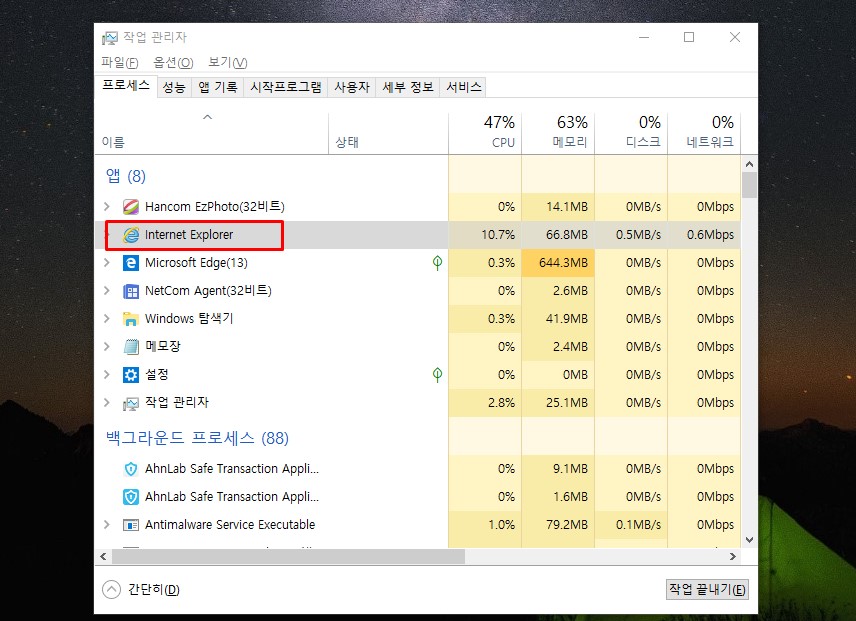Click the 간단히(D) fewer details link
The height and width of the screenshot is (621, 856).
[153, 589]
